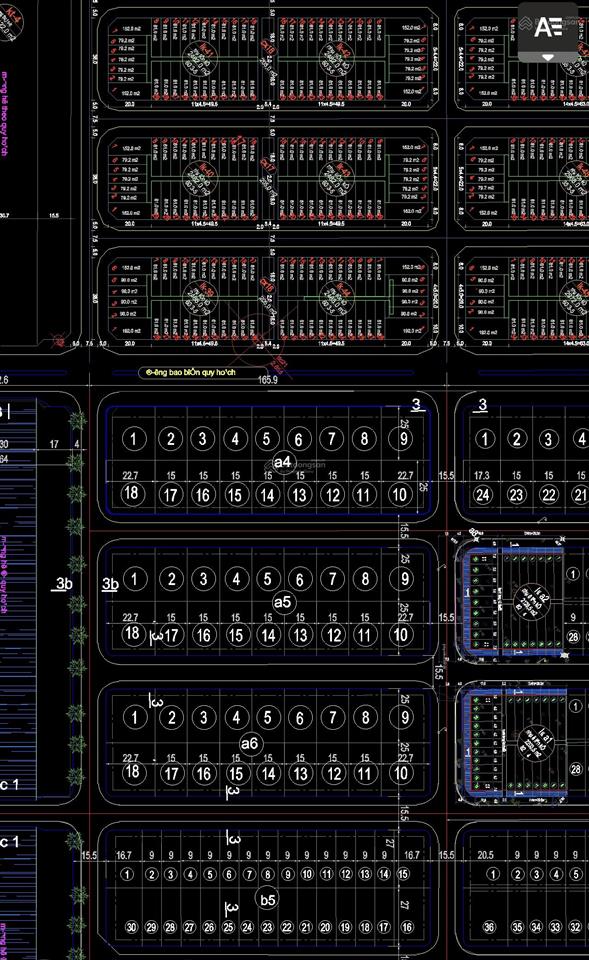Viewport: 589px width, 960px height.
Task: Click the A≡ text reader icon
Action: point(548,27)
